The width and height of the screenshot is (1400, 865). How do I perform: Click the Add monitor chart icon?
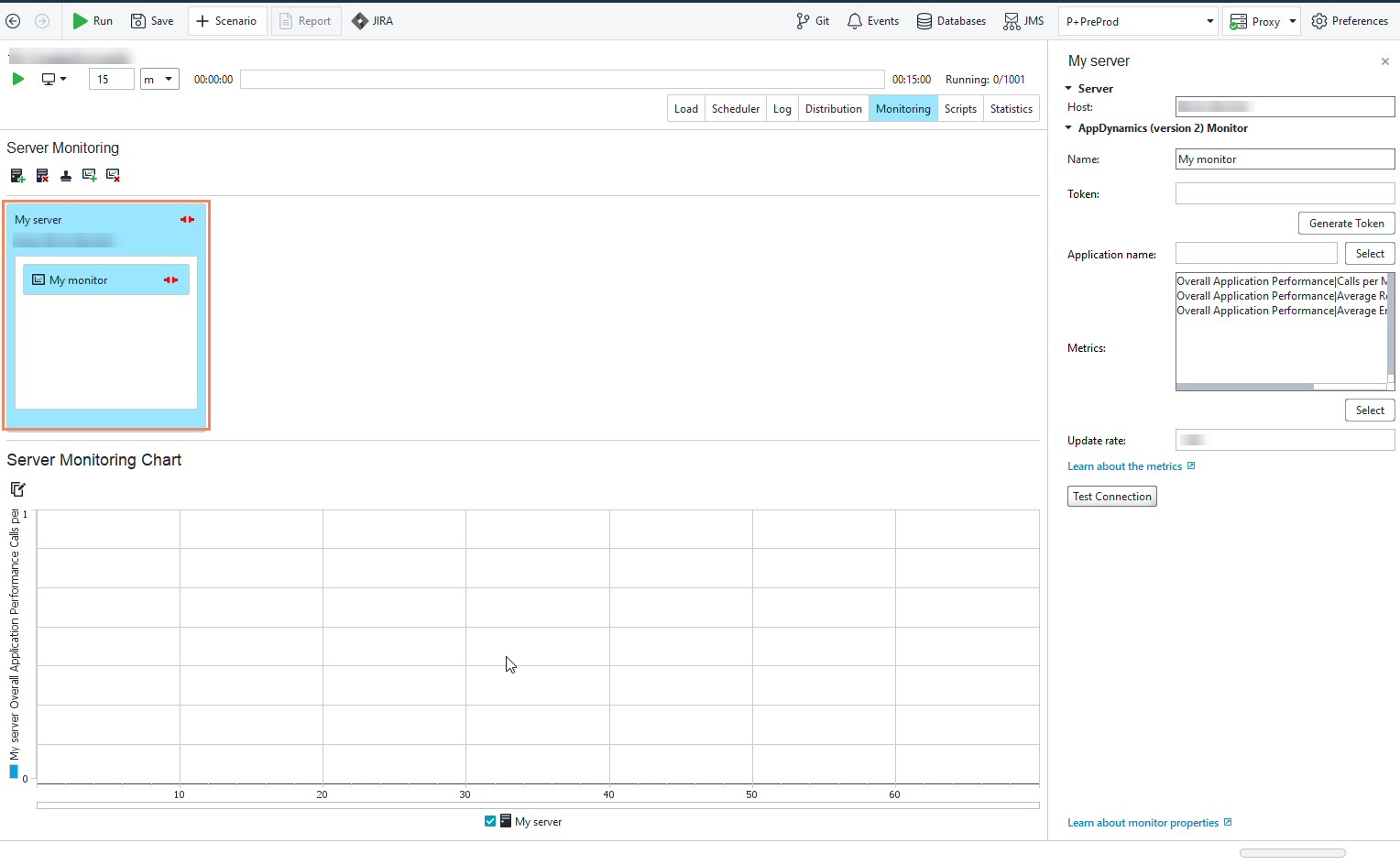(89, 175)
